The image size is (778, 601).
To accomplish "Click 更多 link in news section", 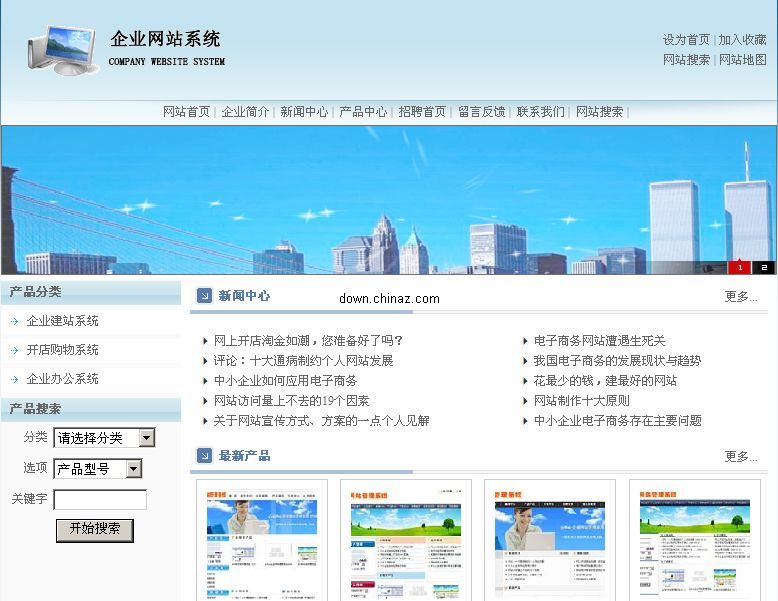I will (741, 297).
